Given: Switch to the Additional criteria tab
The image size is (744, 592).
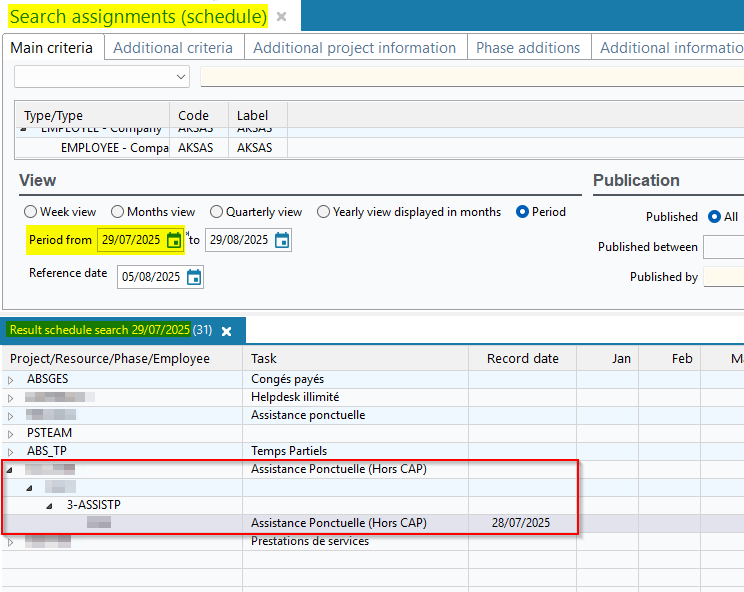Looking at the screenshot, I should pyautogui.click(x=173, y=48).
